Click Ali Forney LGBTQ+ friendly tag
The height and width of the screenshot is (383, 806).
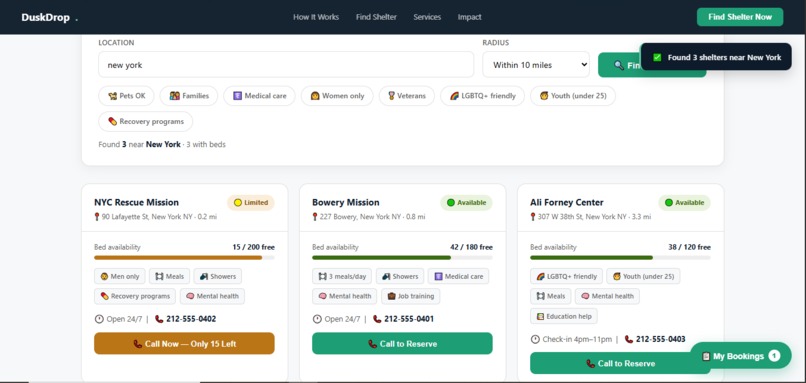click(566, 276)
